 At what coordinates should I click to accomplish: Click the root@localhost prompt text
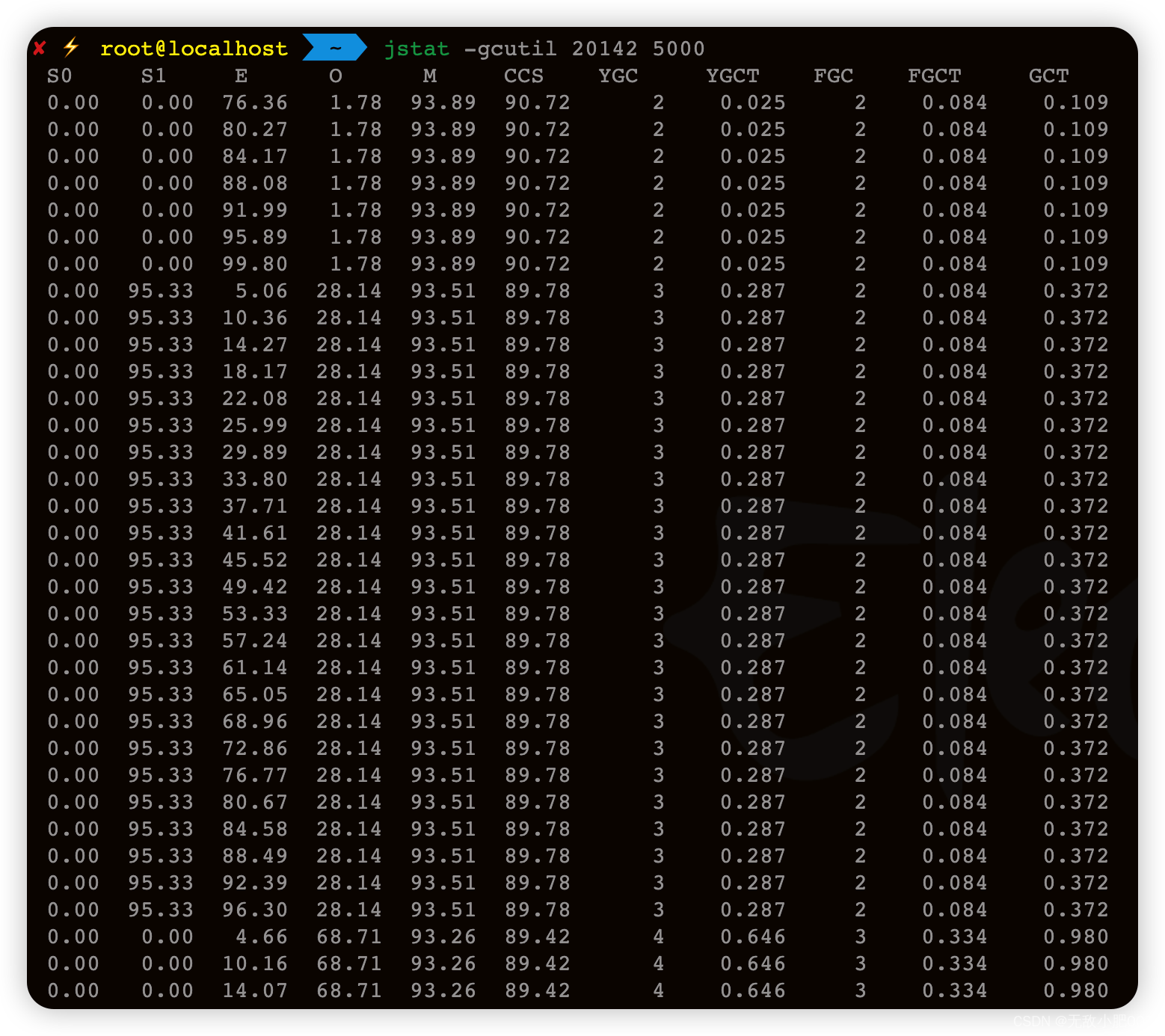[194, 49]
